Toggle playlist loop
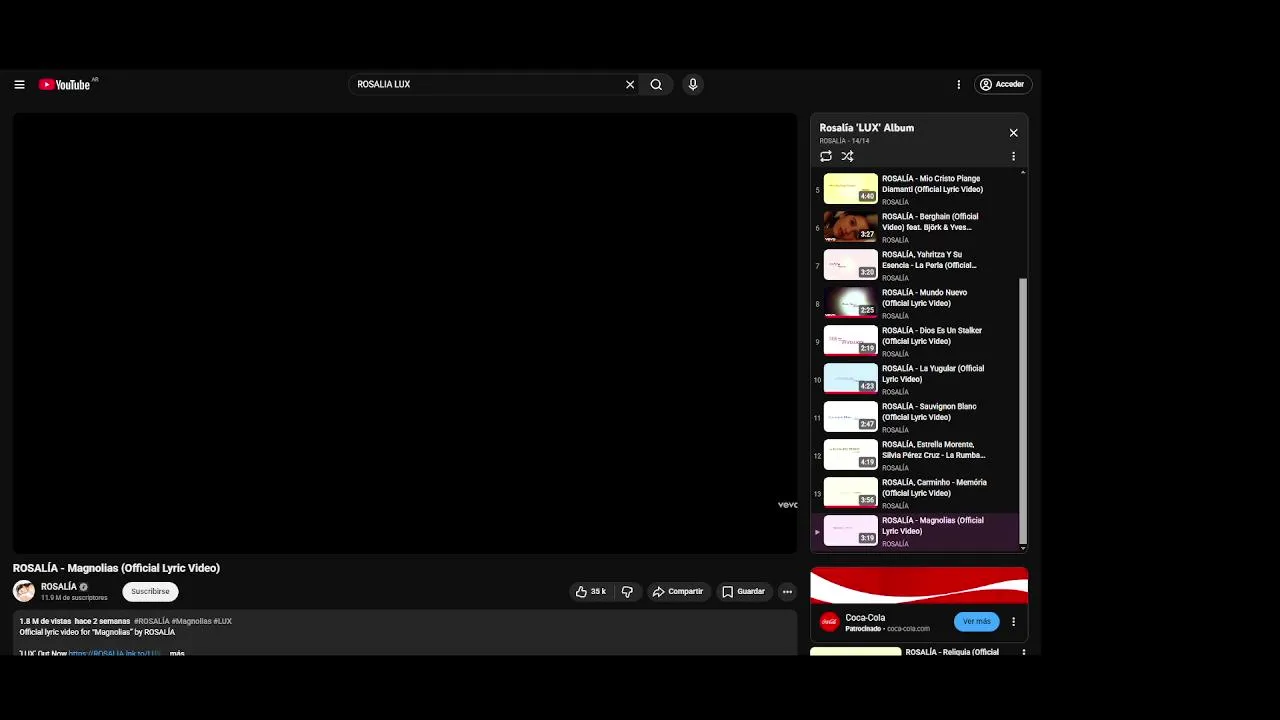Viewport: 1280px width, 720px height. [x=826, y=156]
